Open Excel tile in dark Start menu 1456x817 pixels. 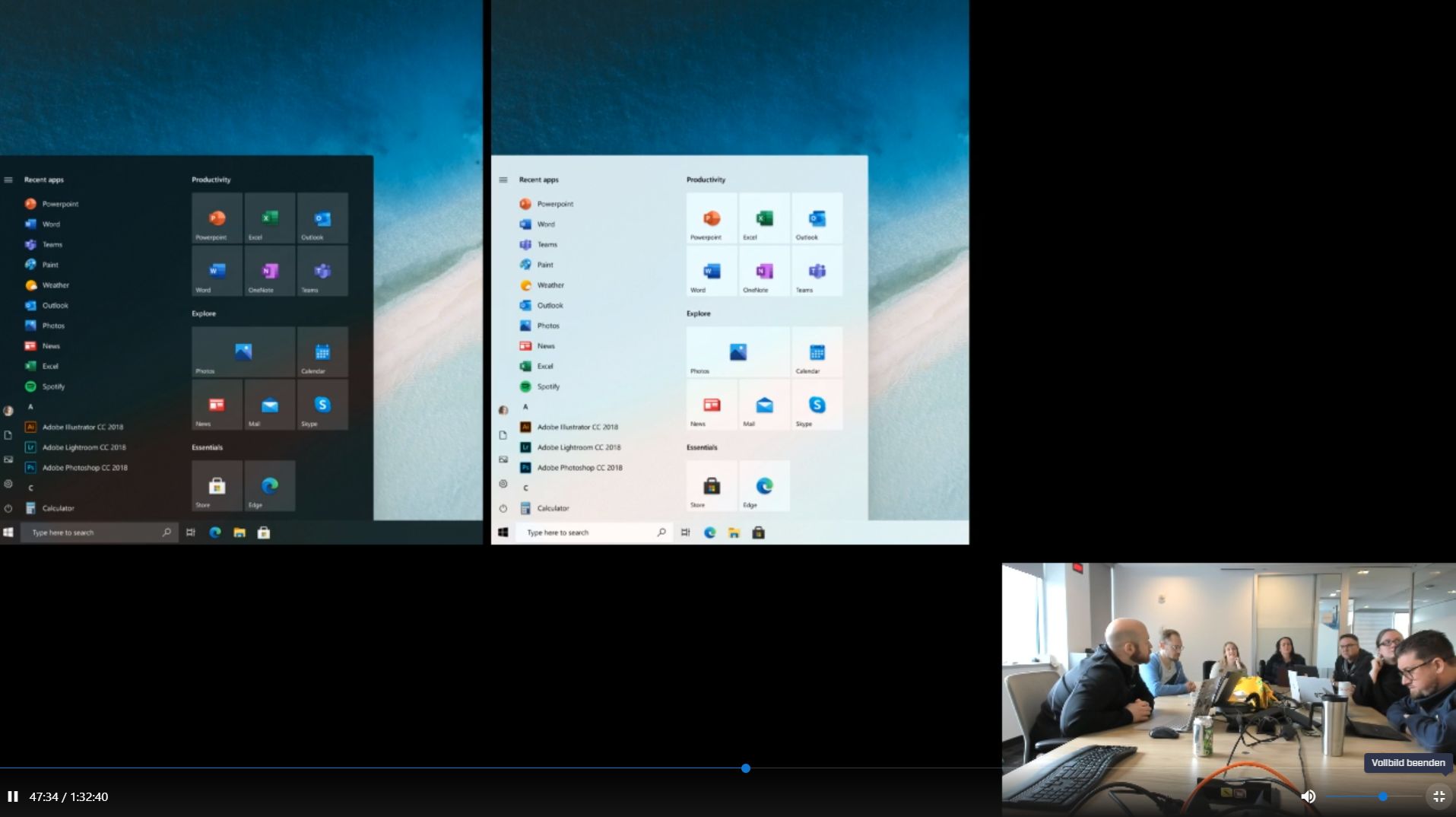(x=270, y=218)
